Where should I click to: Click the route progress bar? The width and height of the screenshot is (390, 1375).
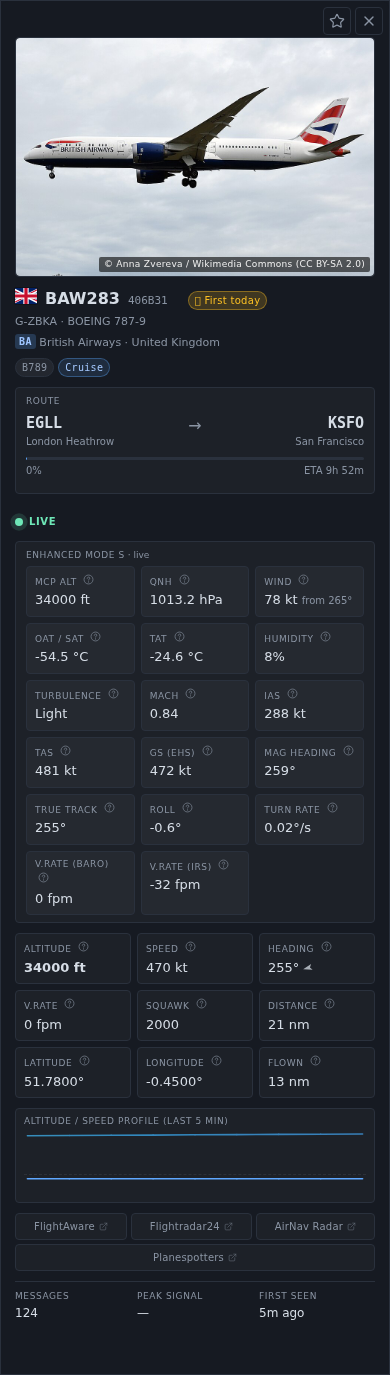(195, 458)
